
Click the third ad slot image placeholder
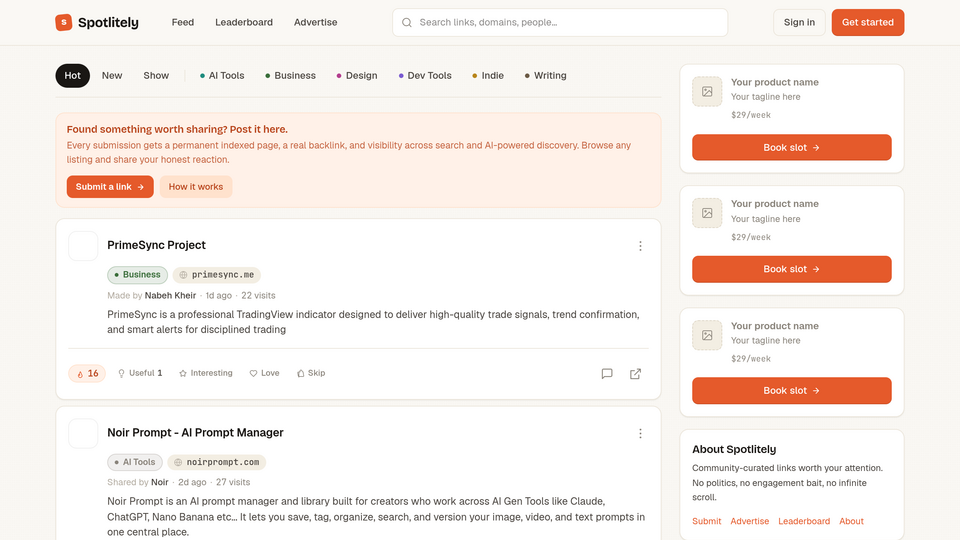(707, 336)
